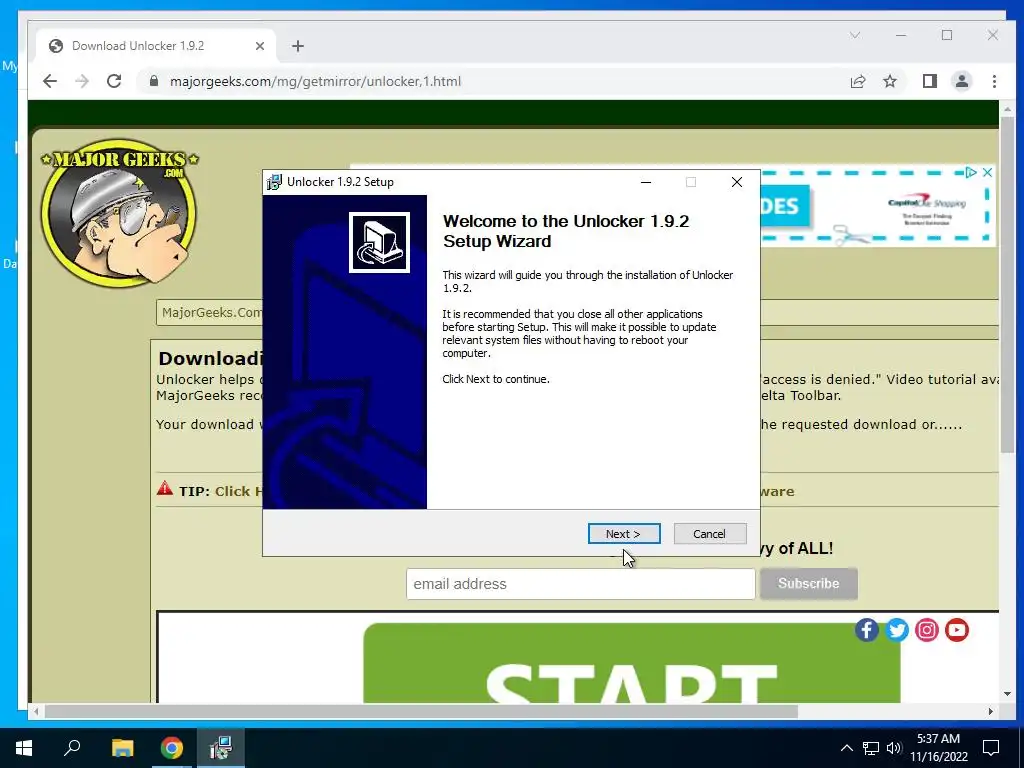The width and height of the screenshot is (1024, 768).
Task: Click the green START ad button
Action: (632, 663)
